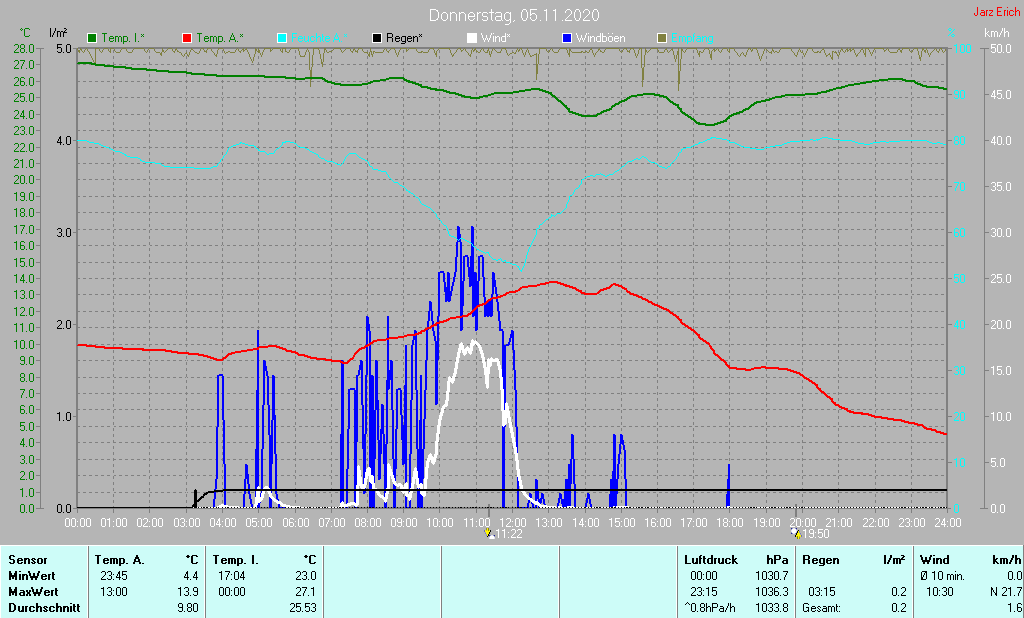Select the Regen* legend label
The height and width of the screenshot is (618, 1024).
click(x=404, y=38)
